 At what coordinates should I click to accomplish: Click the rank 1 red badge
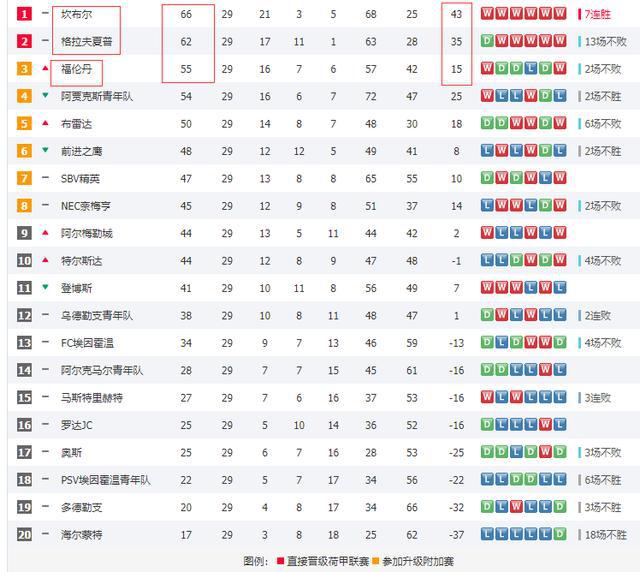[24, 14]
